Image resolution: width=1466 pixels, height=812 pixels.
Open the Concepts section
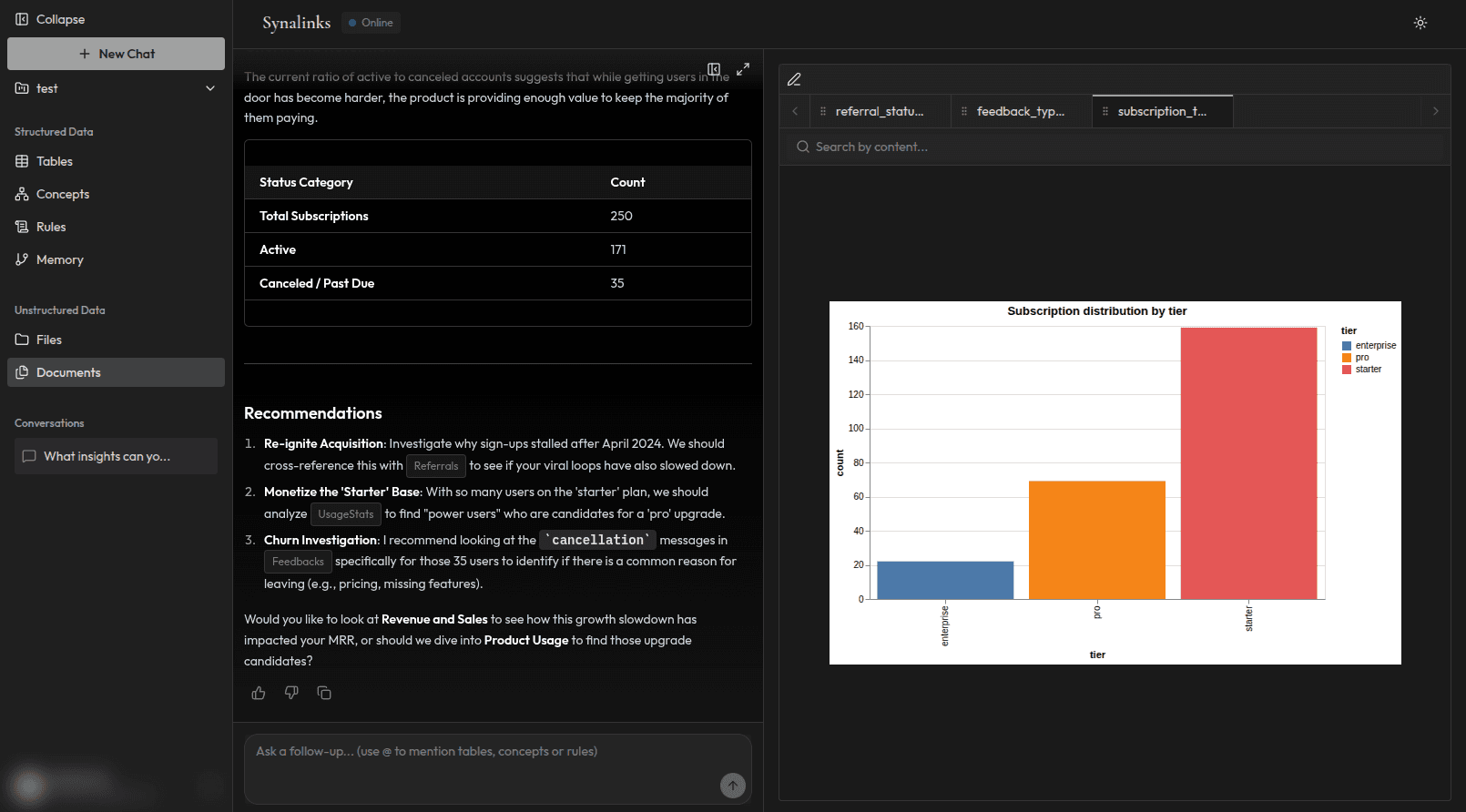[62, 194]
